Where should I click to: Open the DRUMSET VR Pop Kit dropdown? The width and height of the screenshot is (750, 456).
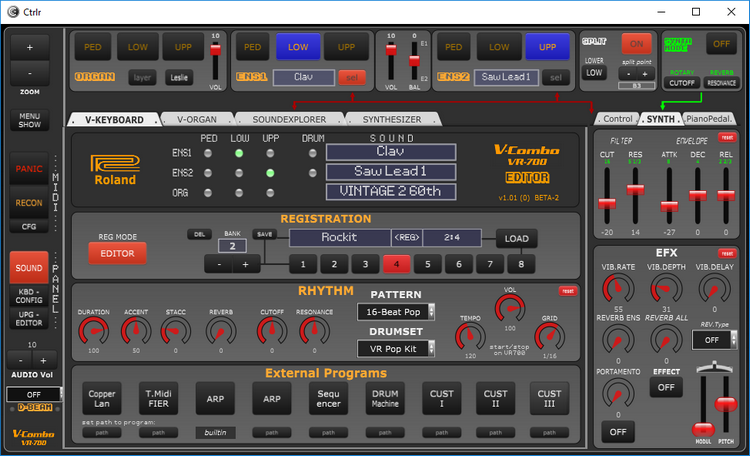point(396,349)
